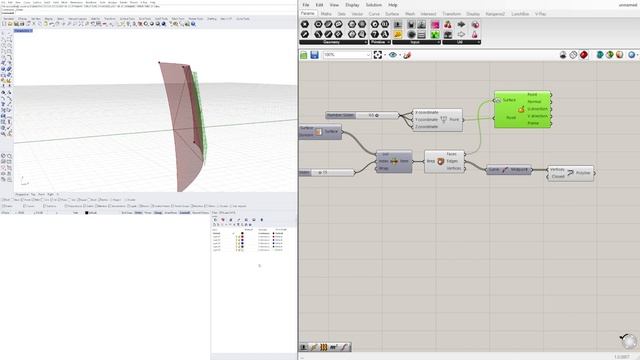640x360 pixels.
Task: Switch to the LunchBox component tab
Action: pyautogui.click(x=520, y=14)
